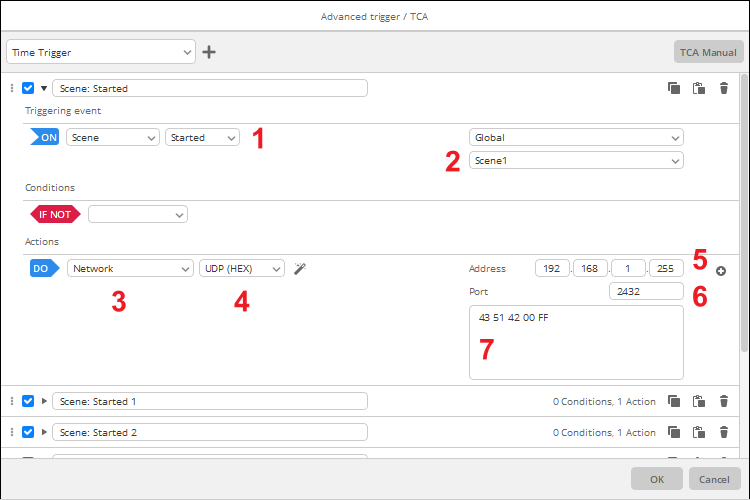The image size is (750, 500).
Task: Edit the 'Scene: Started' trigger name field
Action: pos(210,88)
